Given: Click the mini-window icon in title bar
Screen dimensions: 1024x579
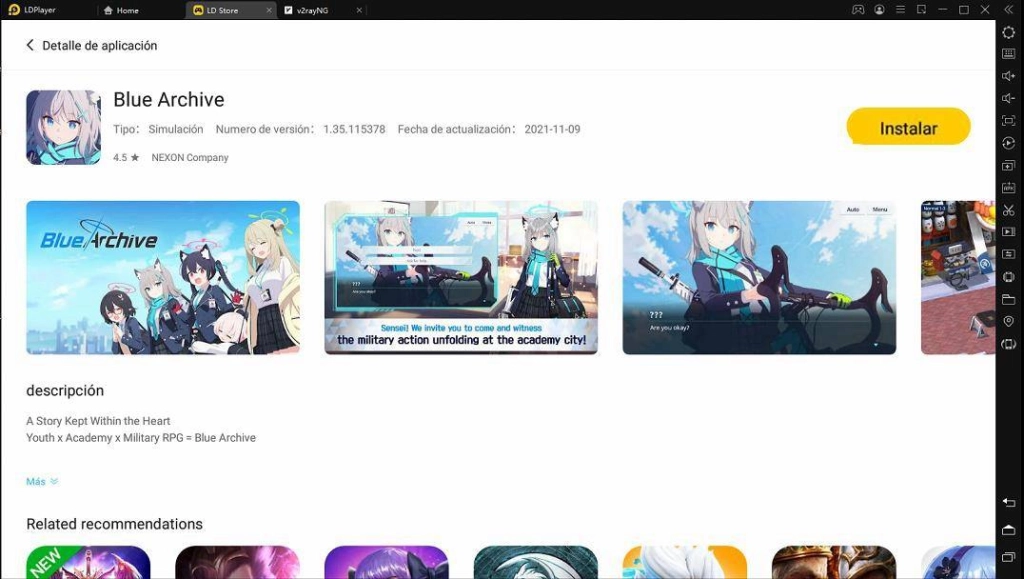Looking at the screenshot, I should pos(921,10).
